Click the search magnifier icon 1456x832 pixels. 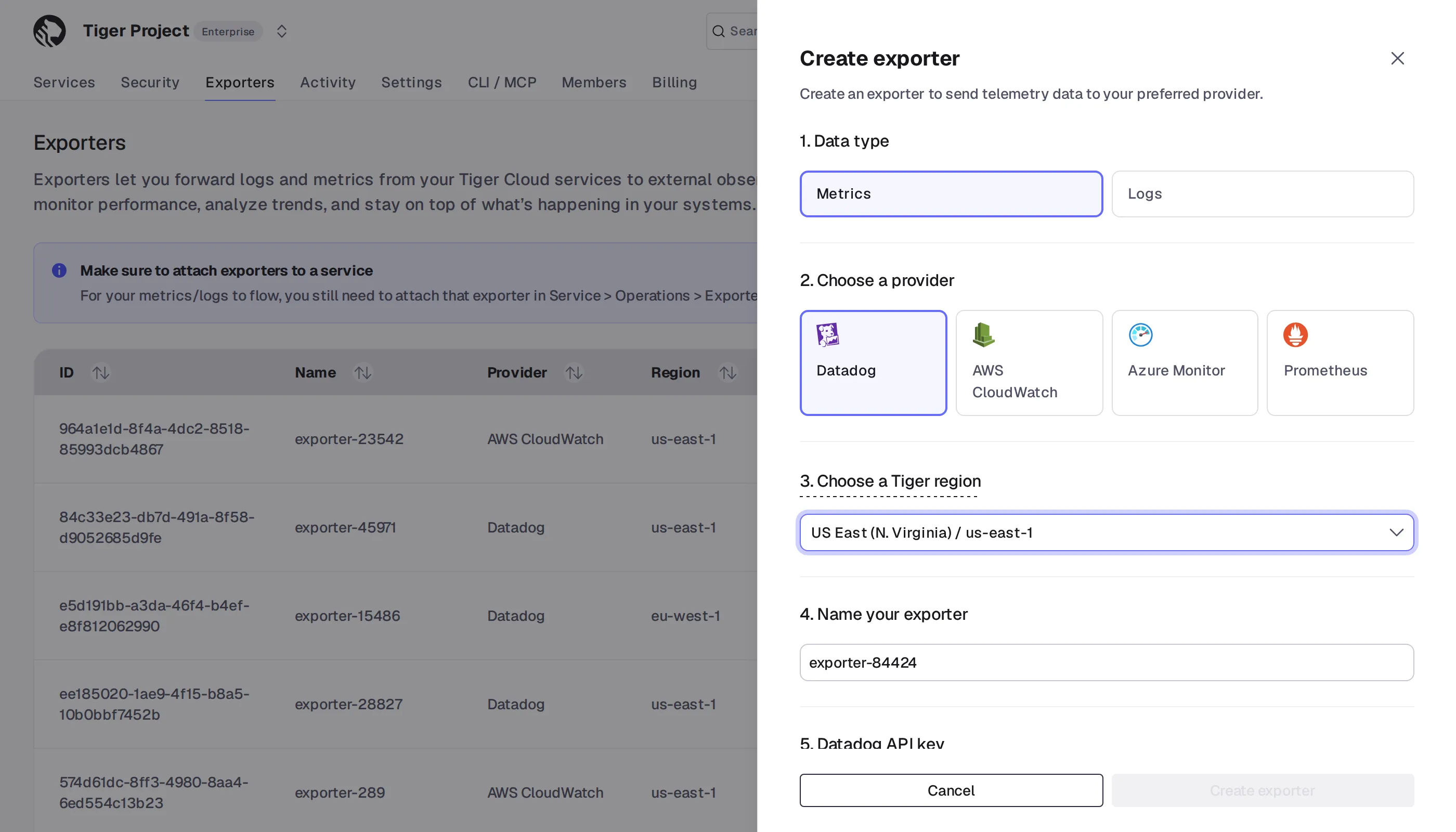718,31
